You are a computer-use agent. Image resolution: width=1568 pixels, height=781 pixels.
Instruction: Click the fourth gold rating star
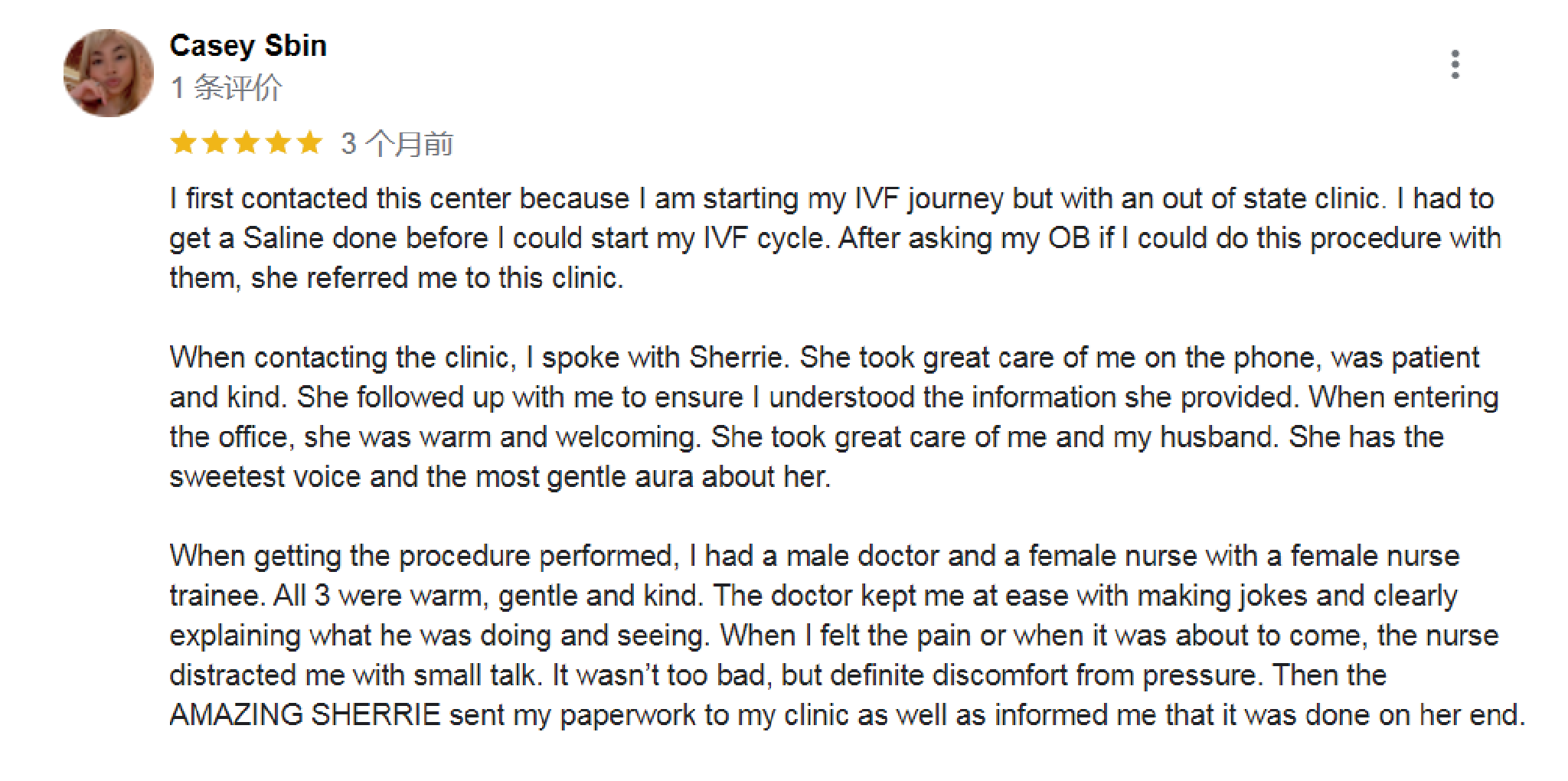278,143
